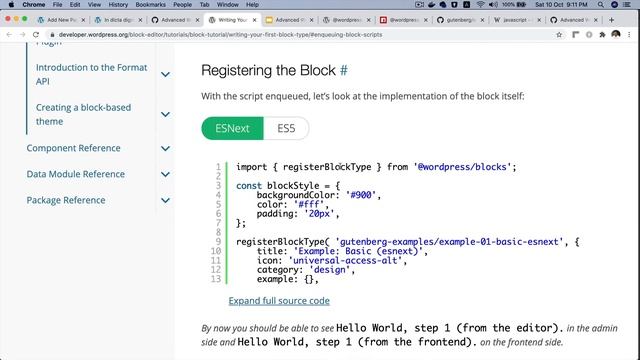Screen dimensions: 640x360
Task: Click the heading's # anchor link
Action: [x=344, y=71]
